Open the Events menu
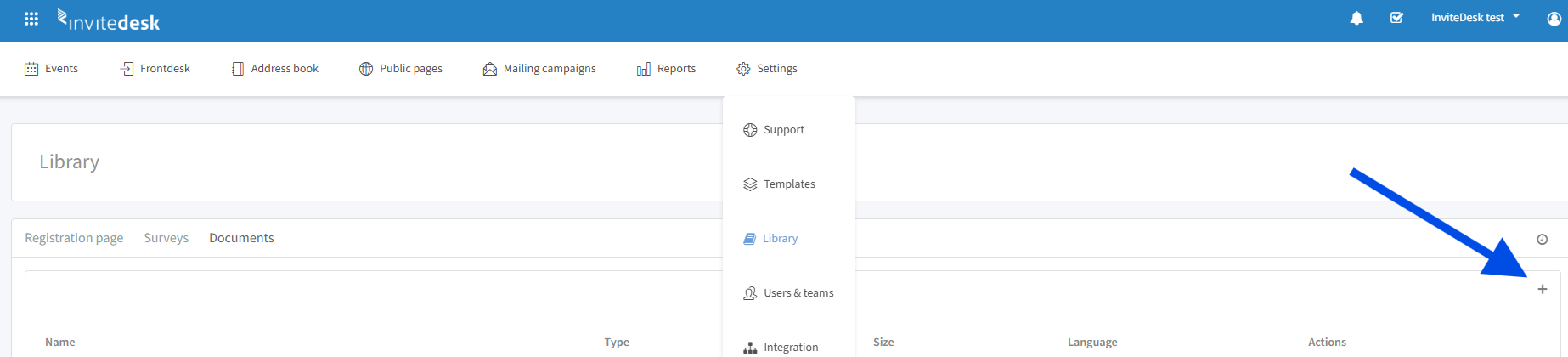Viewport: 1568px width, 357px height. [x=51, y=69]
